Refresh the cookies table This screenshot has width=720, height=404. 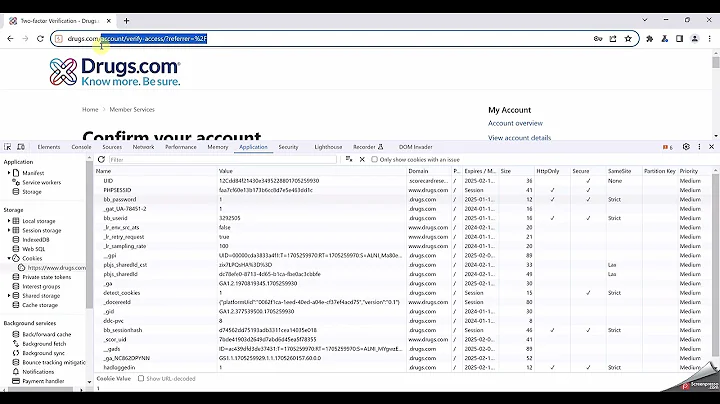[101, 159]
